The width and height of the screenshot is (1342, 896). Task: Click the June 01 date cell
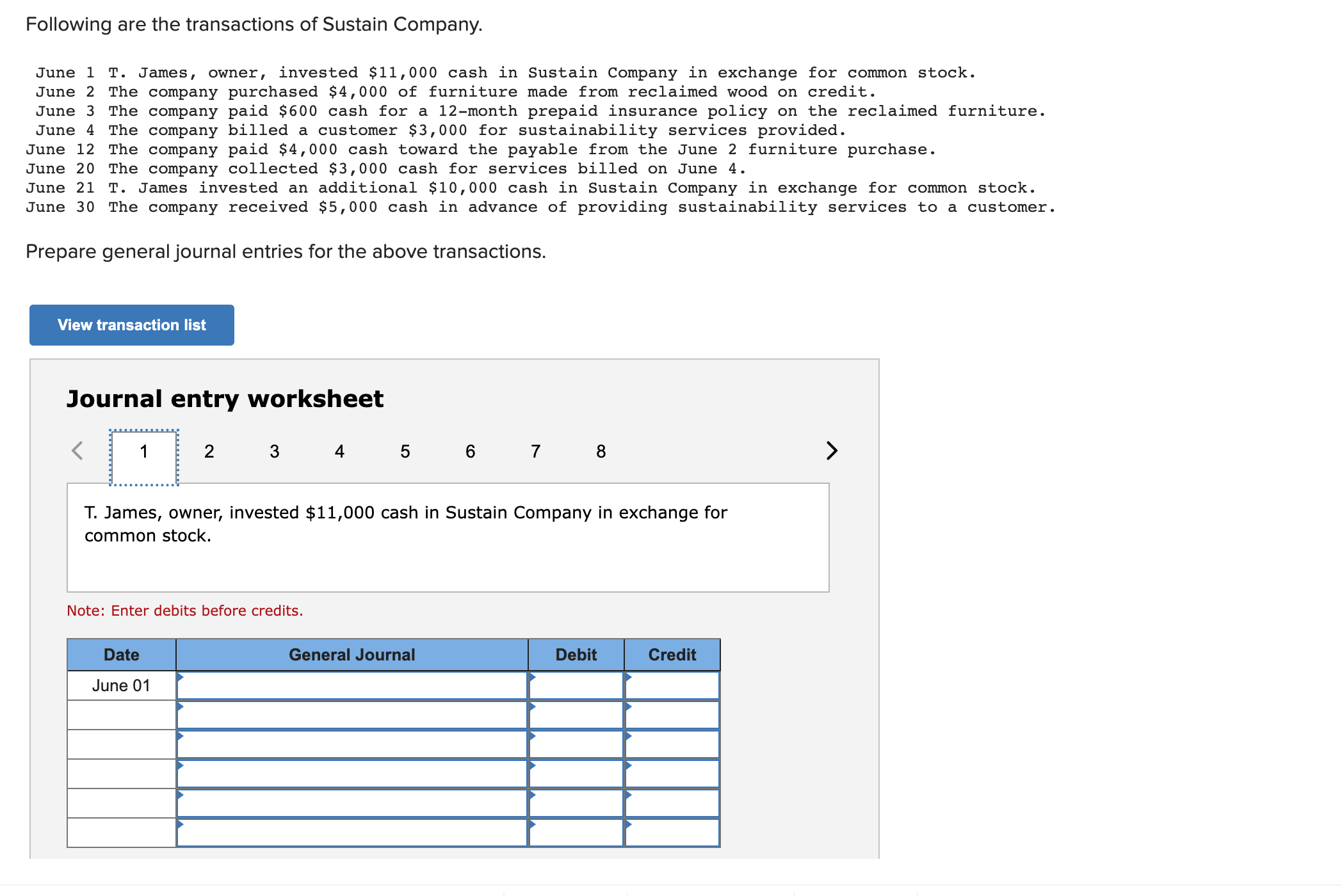tap(122, 685)
